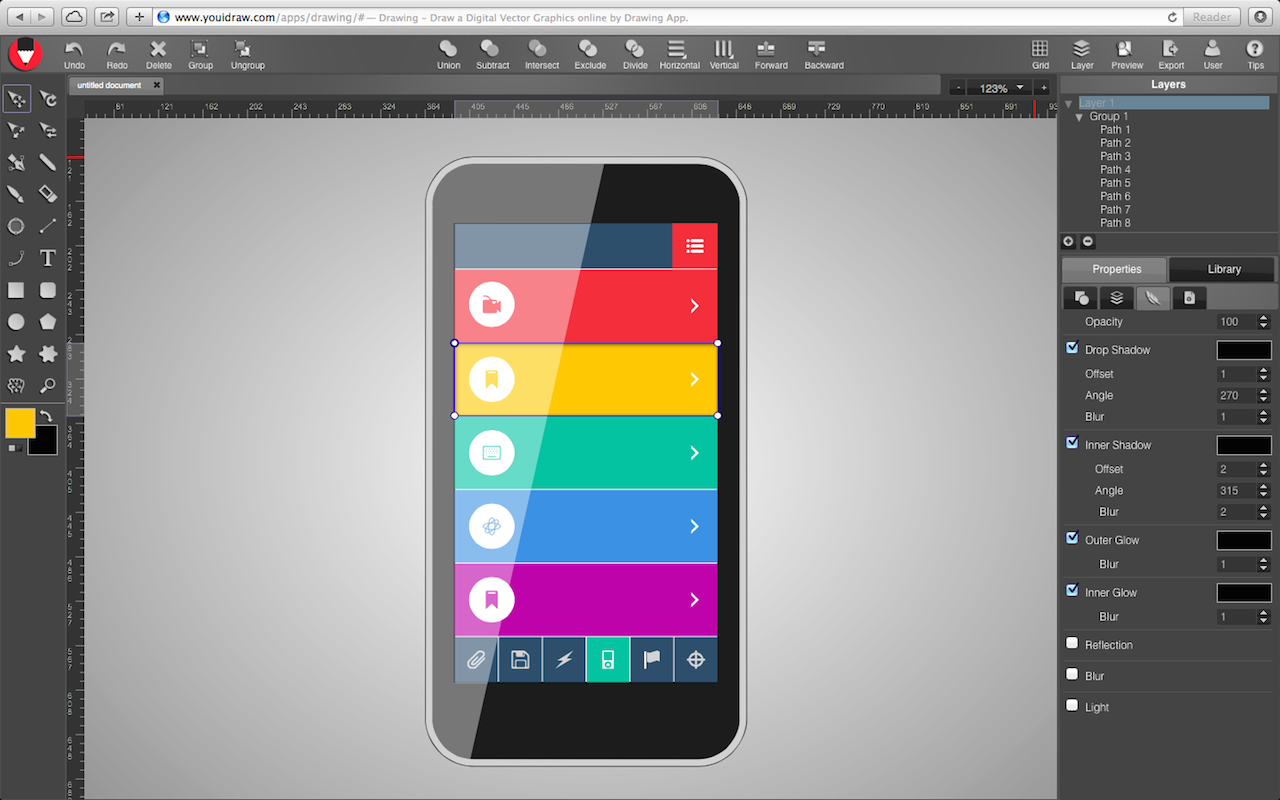Viewport: 1280px width, 800px height.
Task: Apply the Union path operation
Action: point(448,54)
